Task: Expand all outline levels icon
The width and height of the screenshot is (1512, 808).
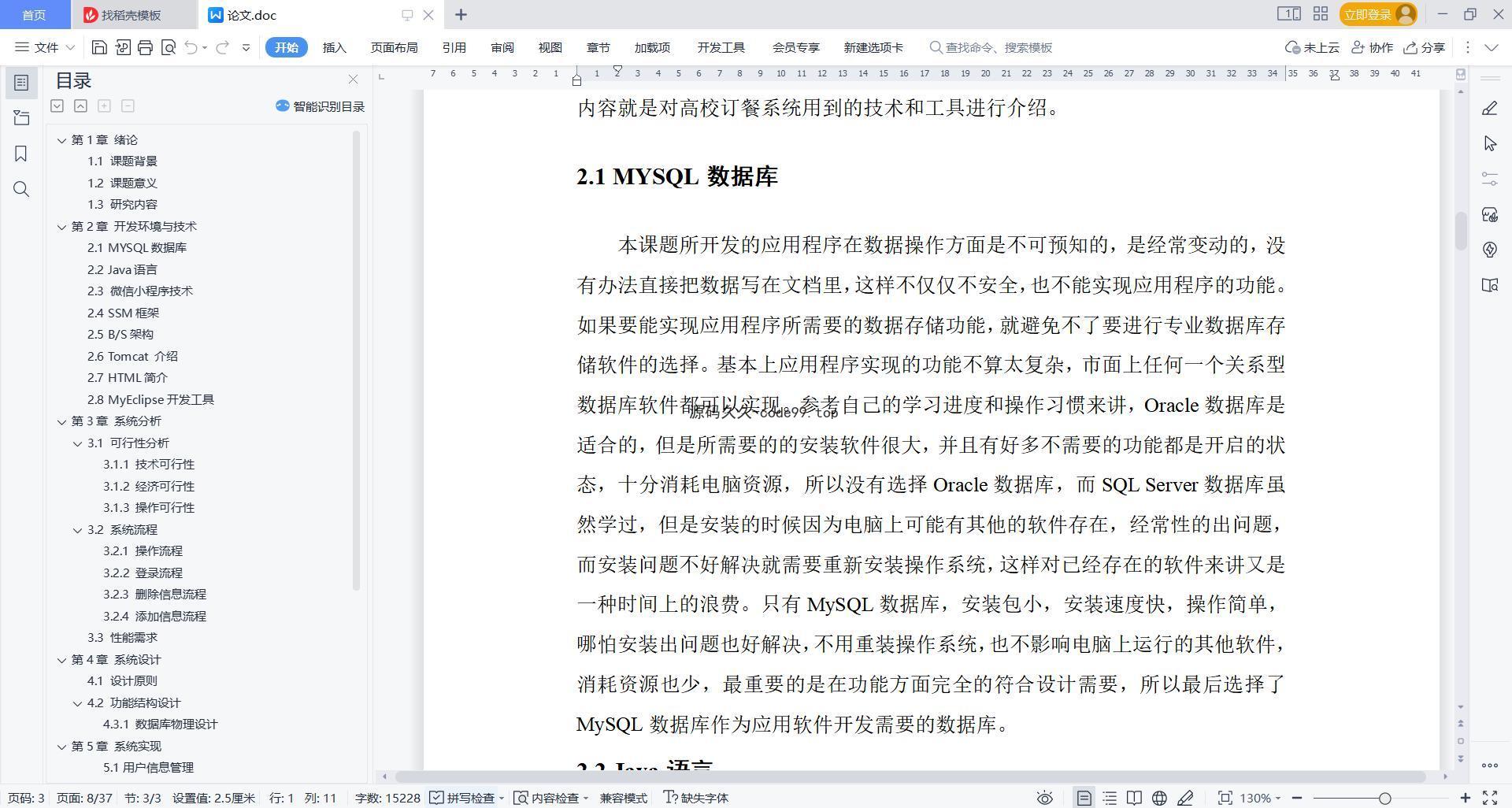Action: pos(57,106)
